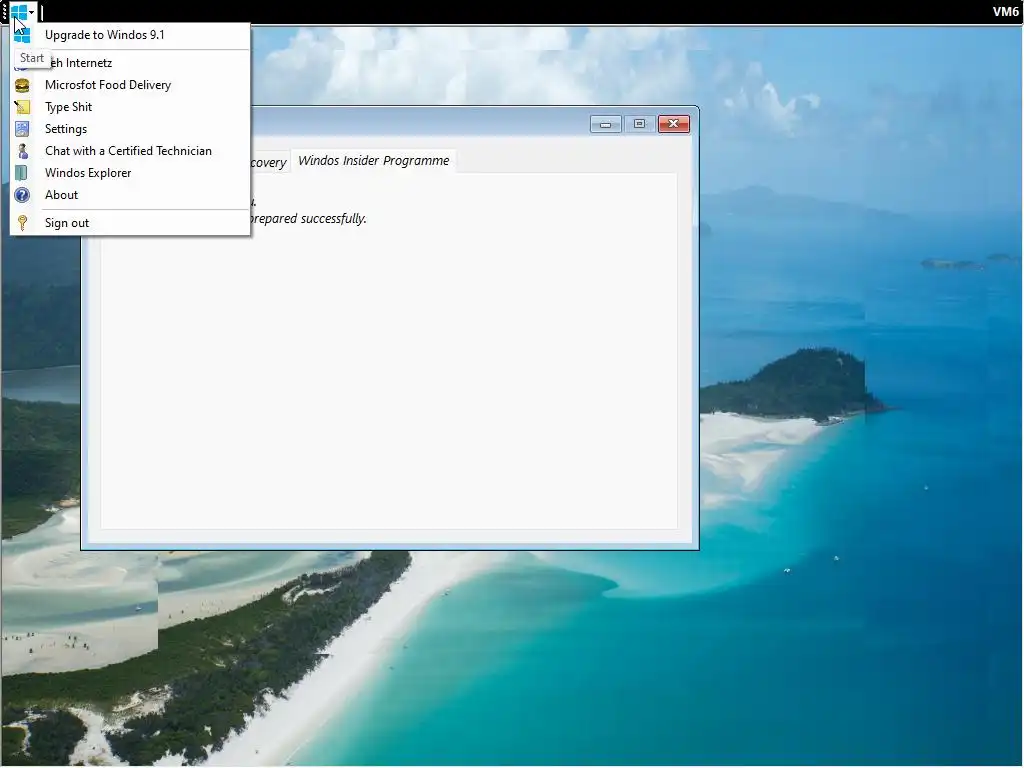Show the About question mark entry
The height and width of the screenshot is (768, 1024).
(130, 195)
